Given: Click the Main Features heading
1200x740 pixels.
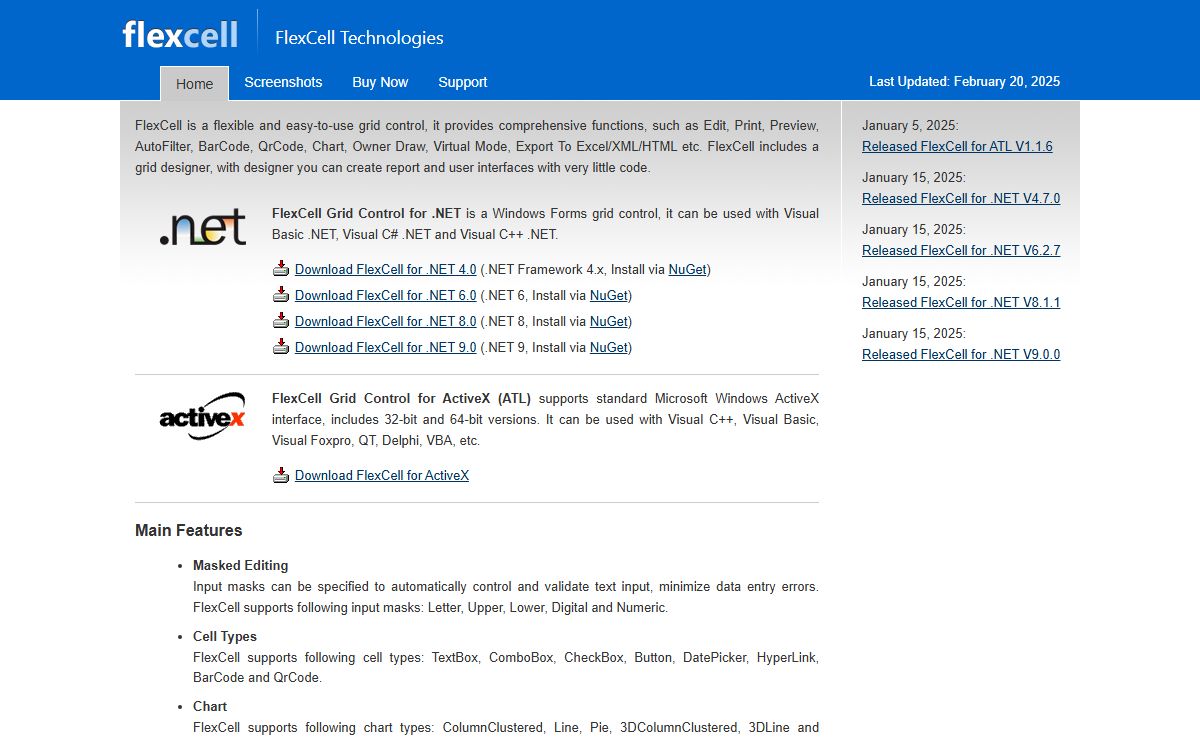Looking at the screenshot, I should click(189, 530).
